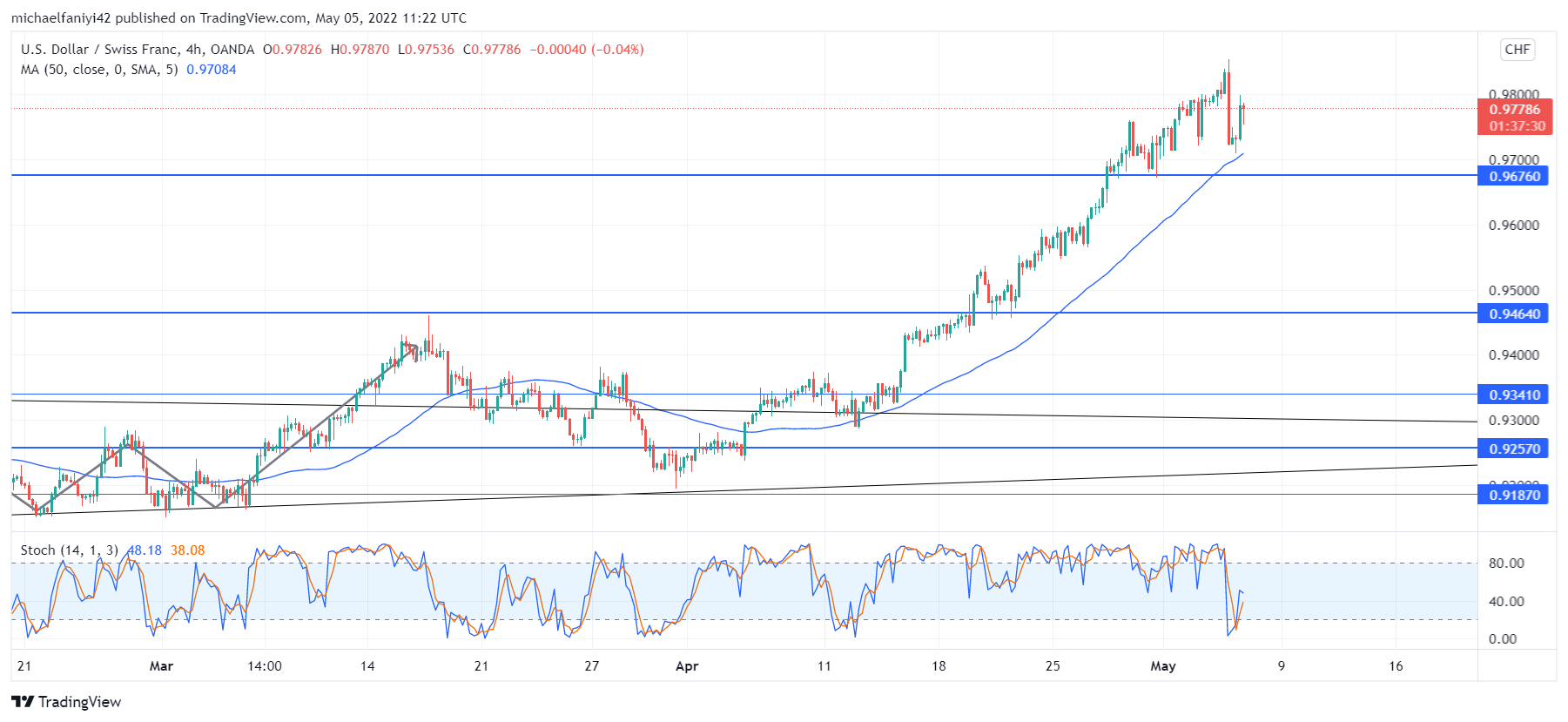1568x722 pixels.
Task: Click the 0.96000 price scale label
Action: click(x=1514, y=226)
